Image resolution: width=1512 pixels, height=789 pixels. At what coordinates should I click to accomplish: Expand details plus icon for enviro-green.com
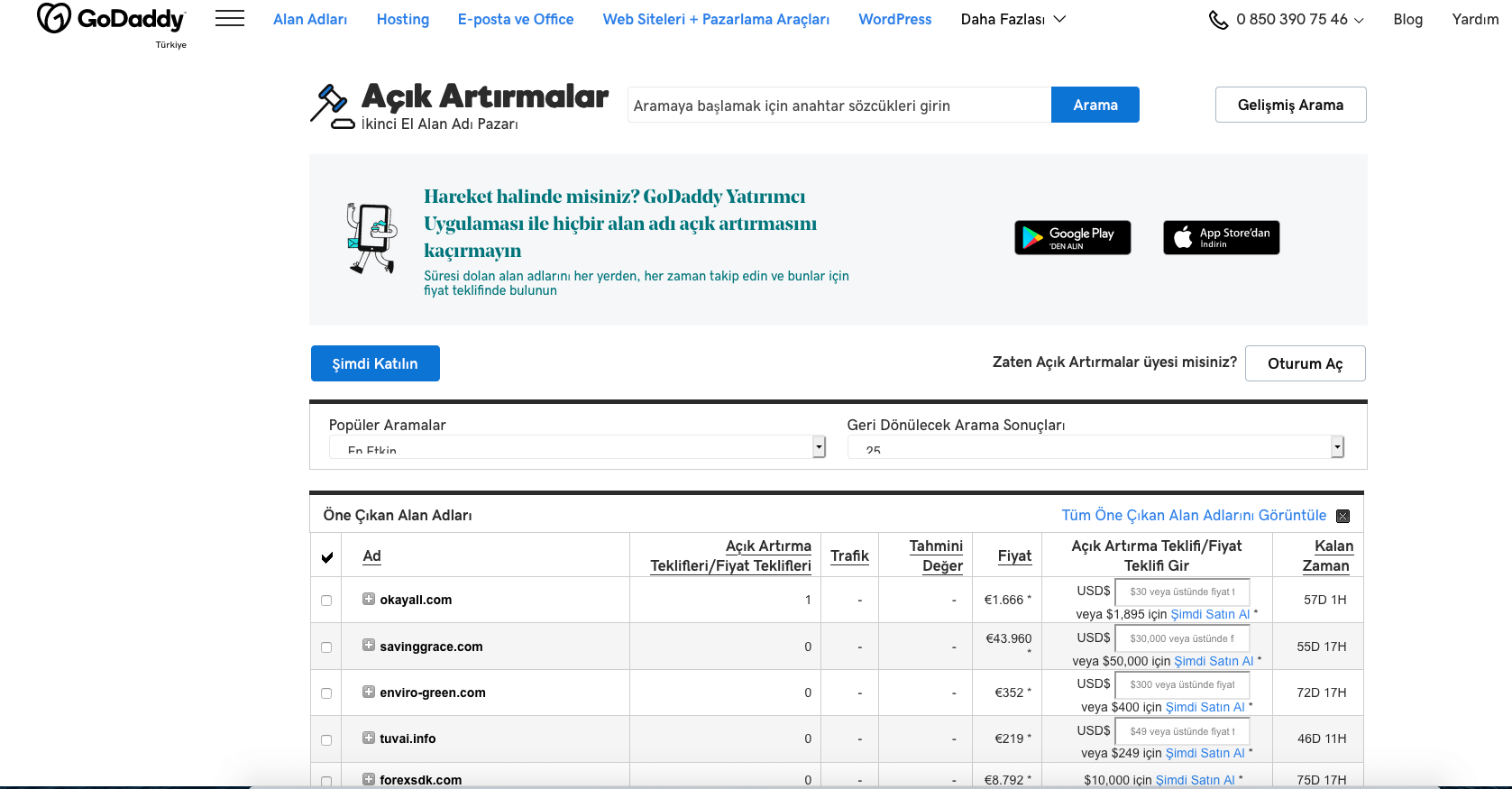click(369, 692)
